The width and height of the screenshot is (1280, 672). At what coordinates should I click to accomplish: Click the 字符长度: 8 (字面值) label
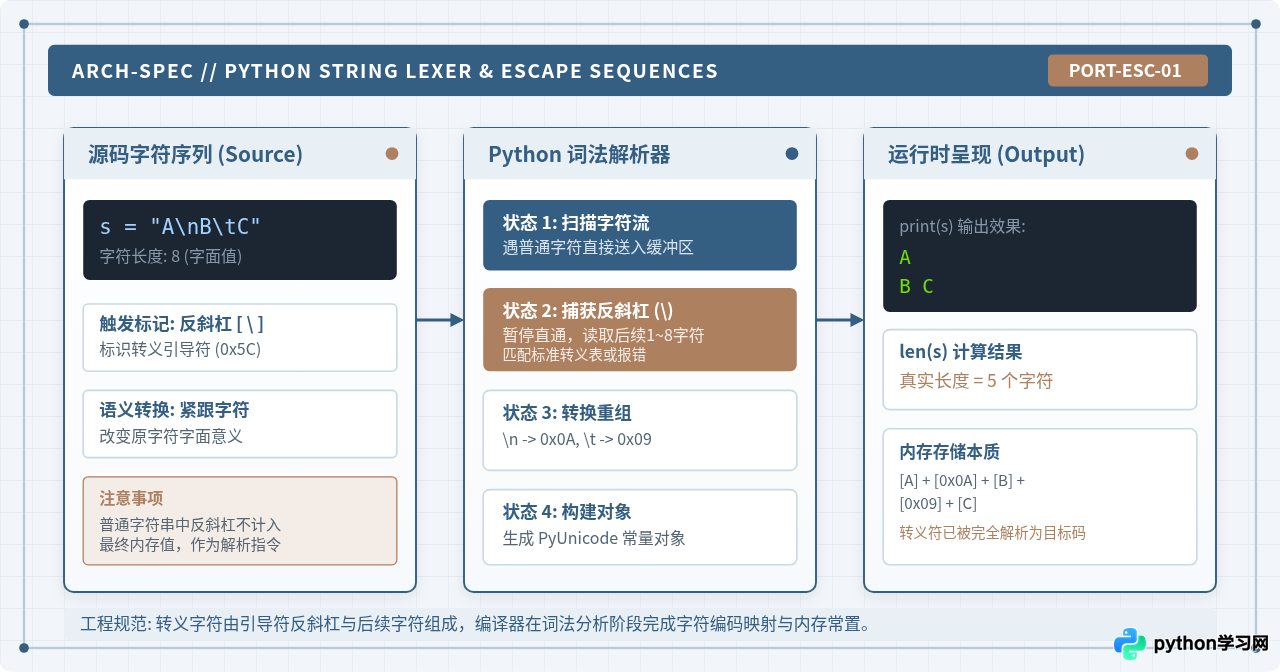[170, 256]
